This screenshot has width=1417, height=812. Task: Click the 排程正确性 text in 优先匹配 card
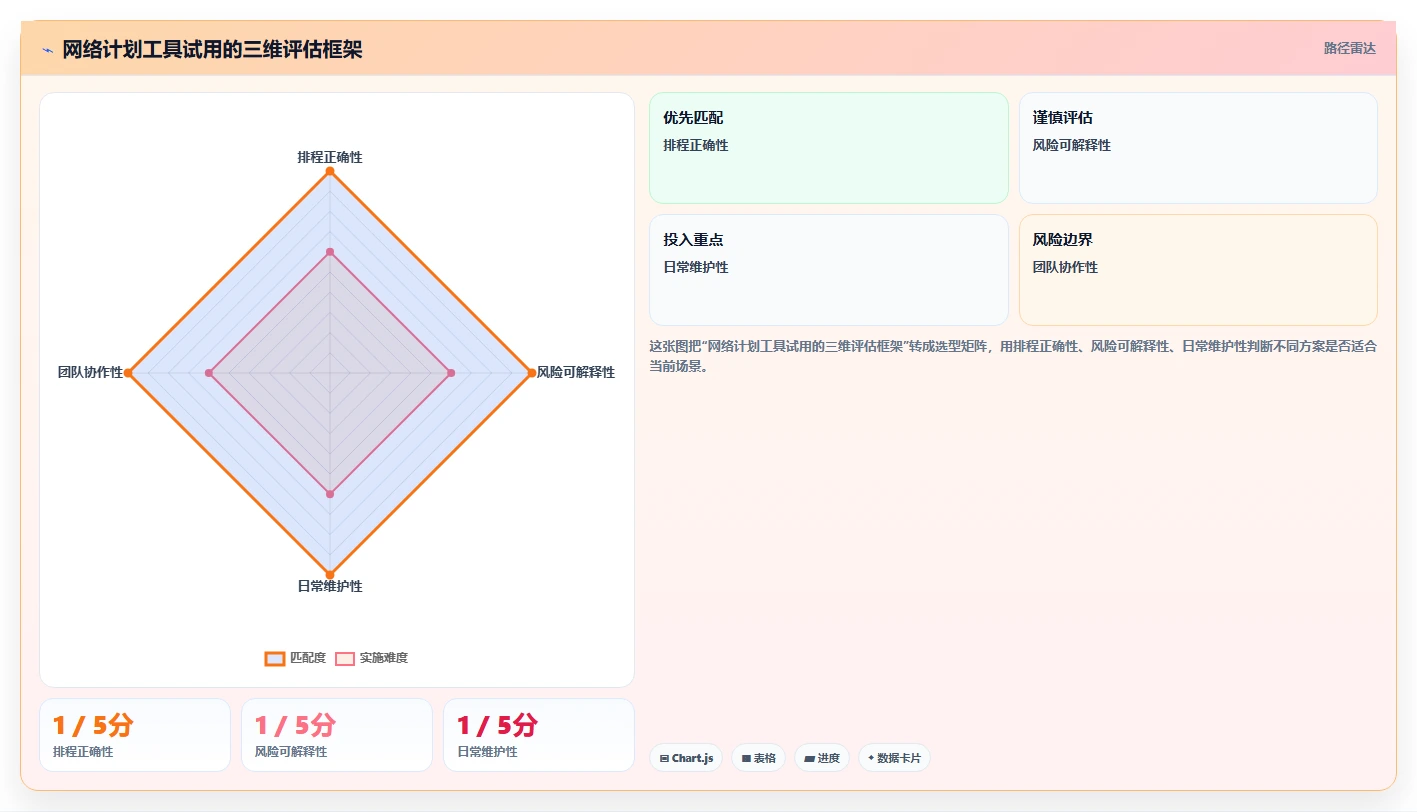[696, 145]
